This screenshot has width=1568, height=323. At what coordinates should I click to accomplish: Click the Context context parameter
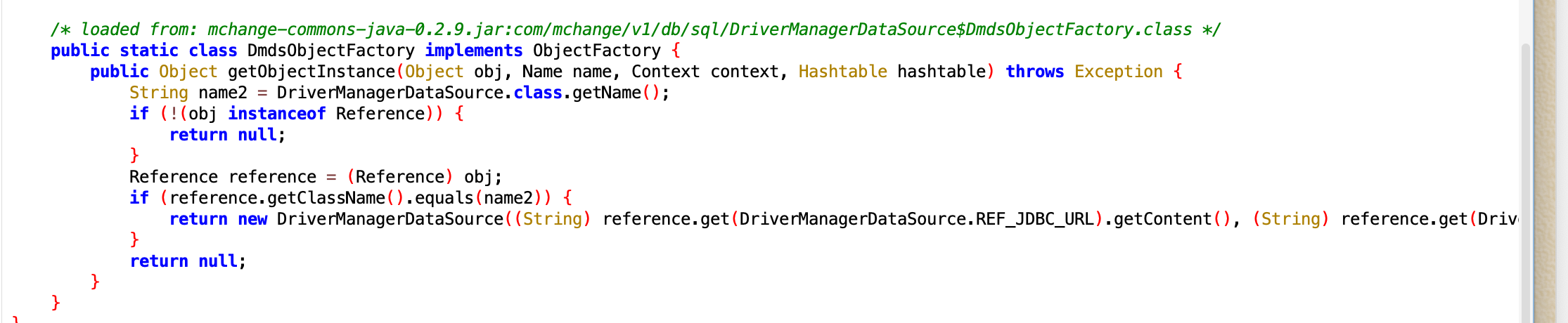tap(705, 72)
